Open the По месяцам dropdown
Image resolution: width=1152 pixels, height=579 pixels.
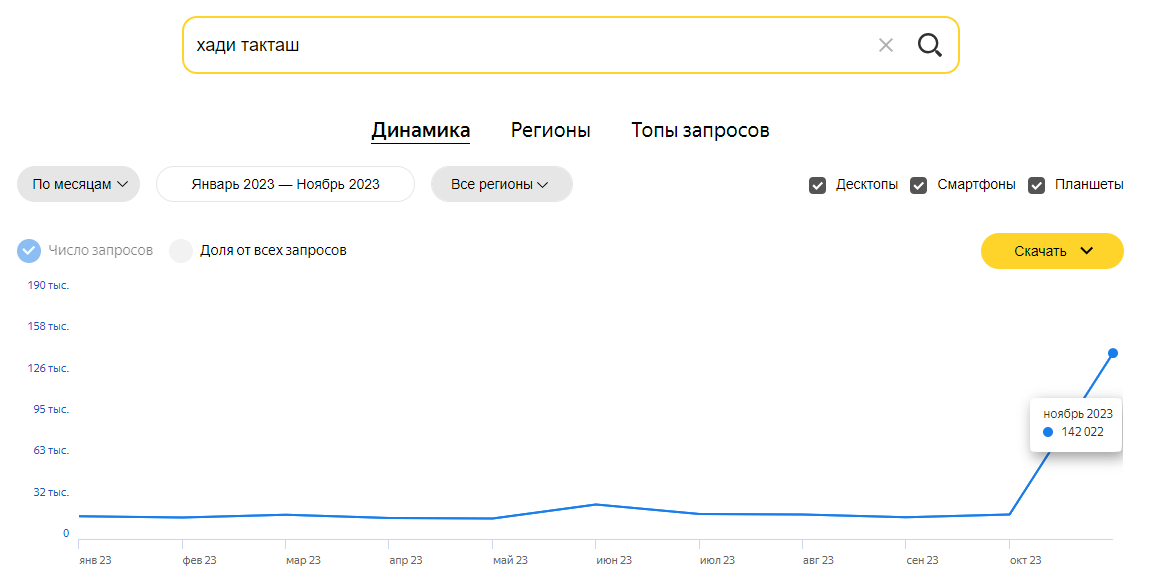point(79,184)
